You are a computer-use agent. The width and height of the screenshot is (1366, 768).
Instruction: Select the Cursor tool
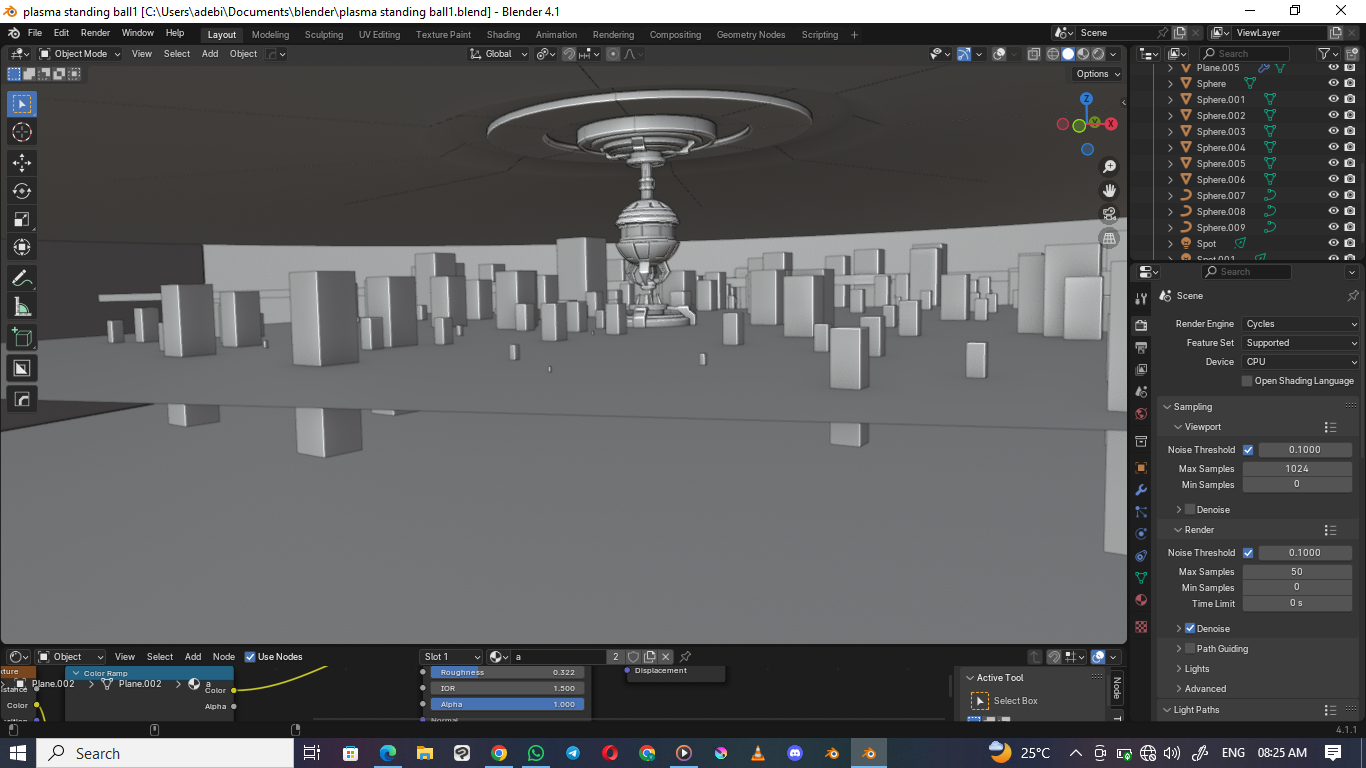22,132
